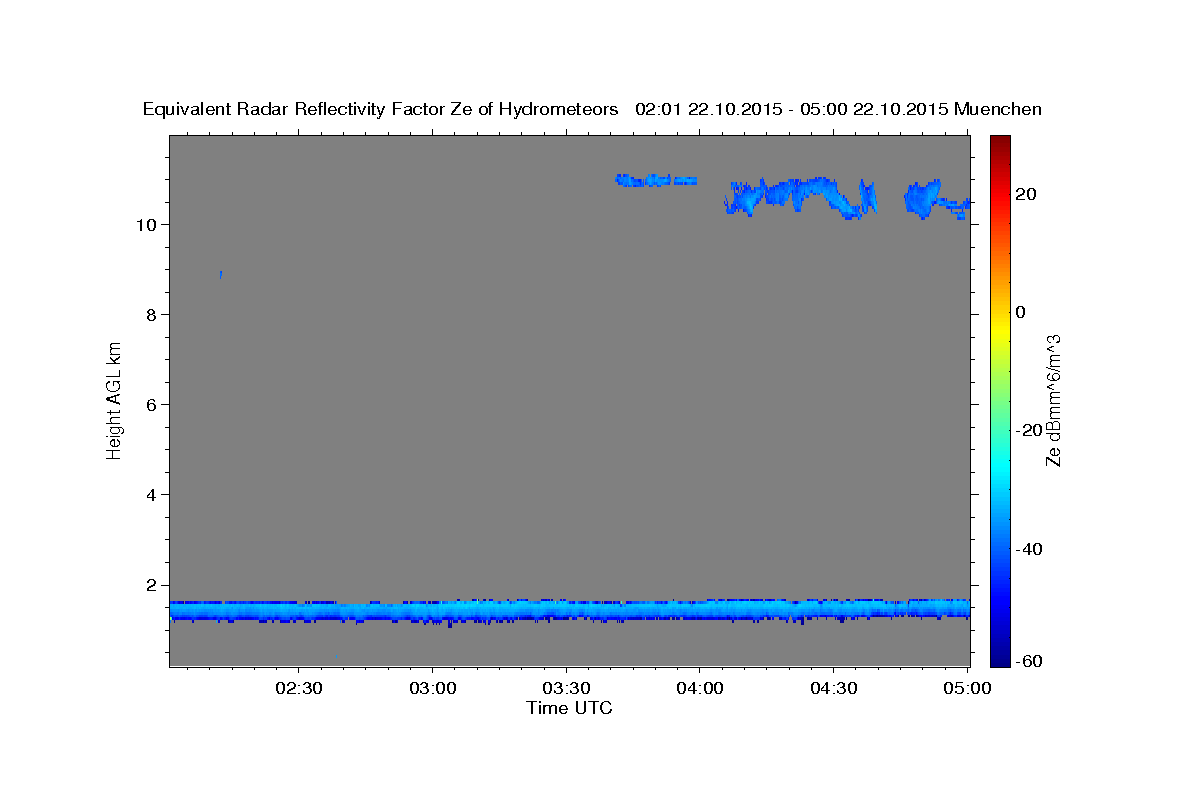The height and width of the screenshot is (800, 1200).
Task: Click the 'Muenchen' station name in the title
Action: coord(999,110)
